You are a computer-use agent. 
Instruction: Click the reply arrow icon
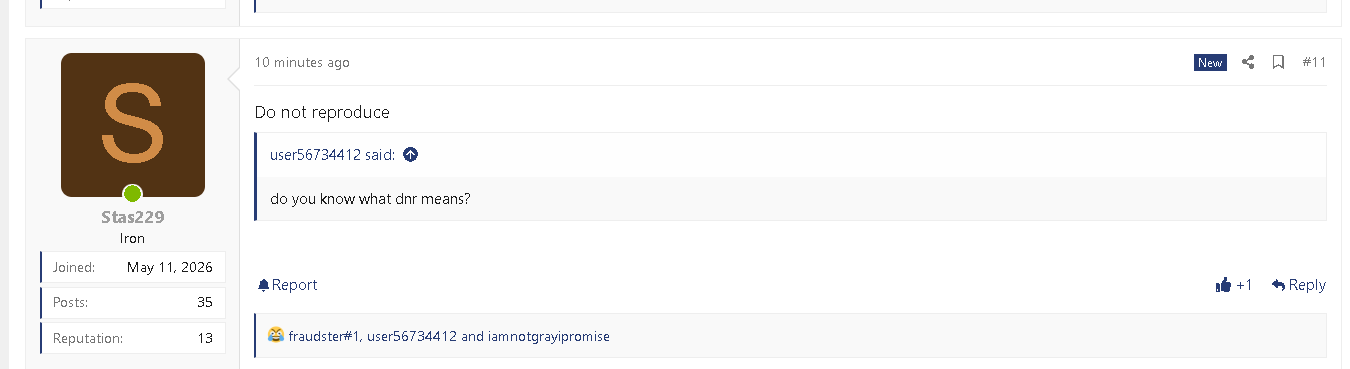point(1278,285)
